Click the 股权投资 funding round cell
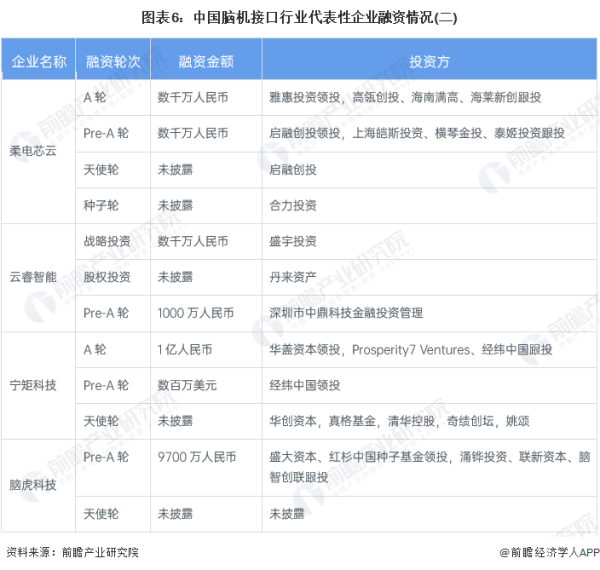This screenshot has height=570, width=600. coord(109,277)
